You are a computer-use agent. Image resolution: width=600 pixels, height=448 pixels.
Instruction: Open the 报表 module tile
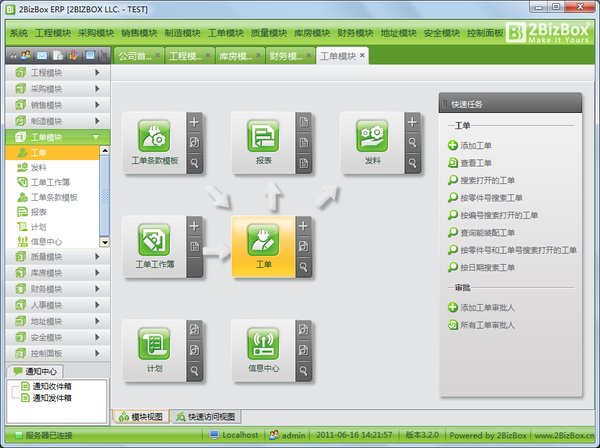pos(263,143)
